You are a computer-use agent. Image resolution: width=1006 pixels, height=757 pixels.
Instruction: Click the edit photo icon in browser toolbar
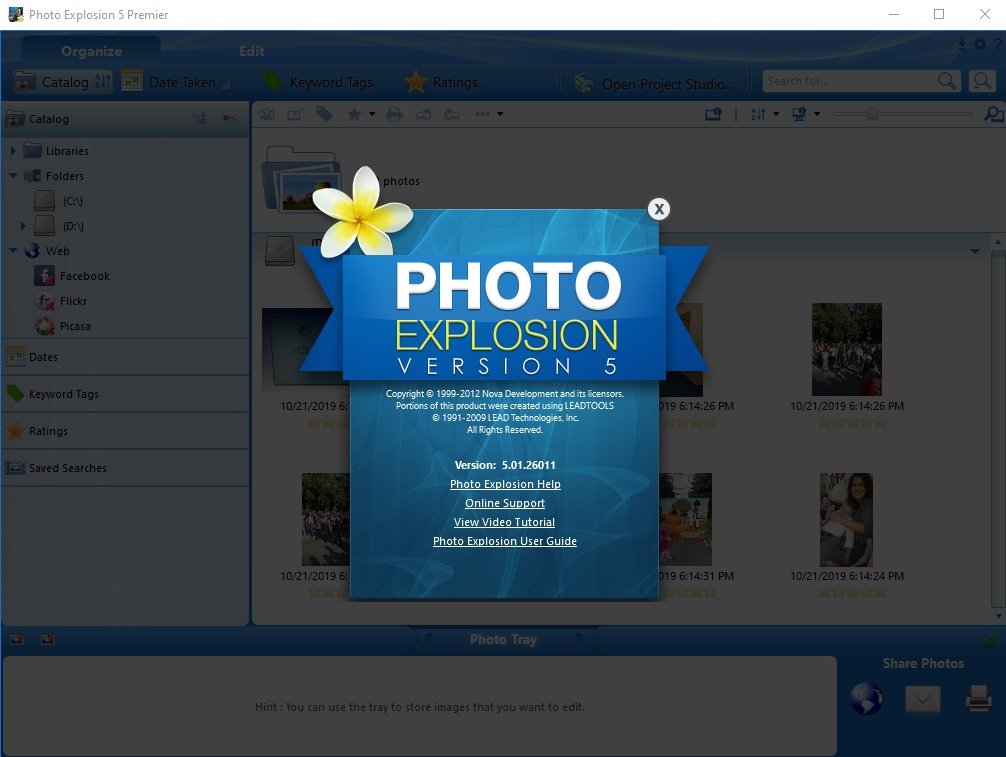pos(295,114)
